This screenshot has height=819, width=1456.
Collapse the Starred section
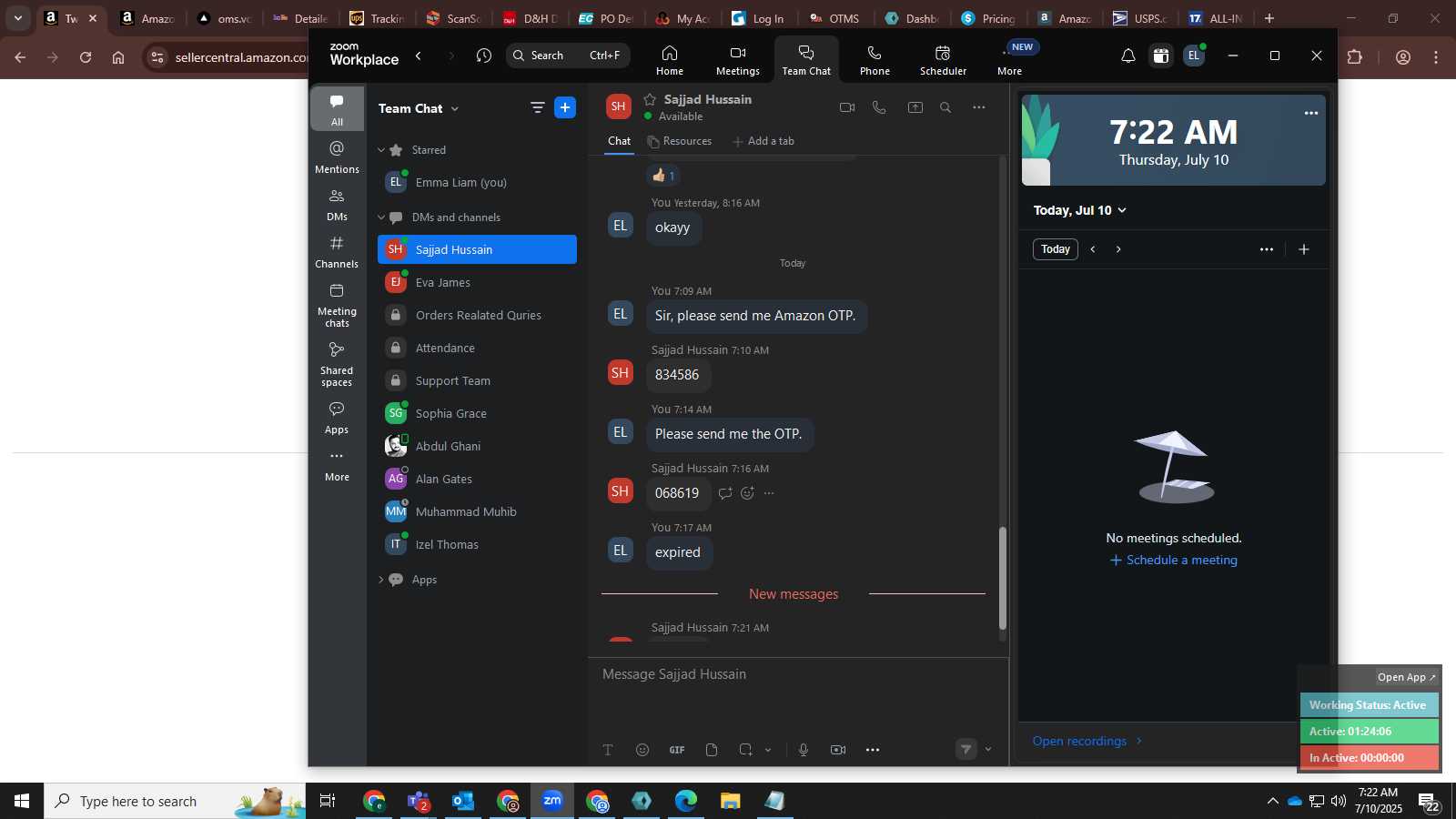pyautogui.click(x=381, y=150)
